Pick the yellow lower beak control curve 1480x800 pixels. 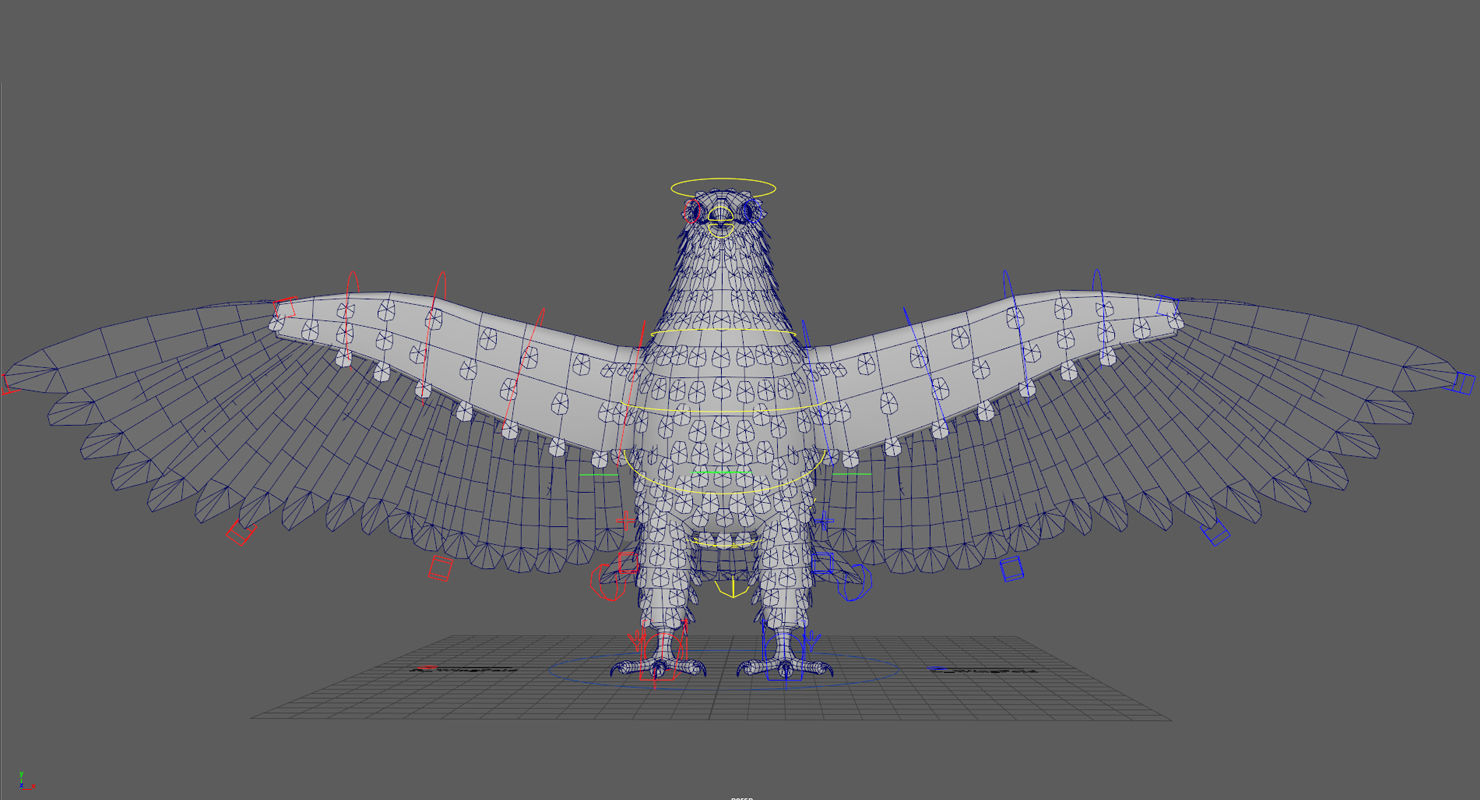(723, 229)
